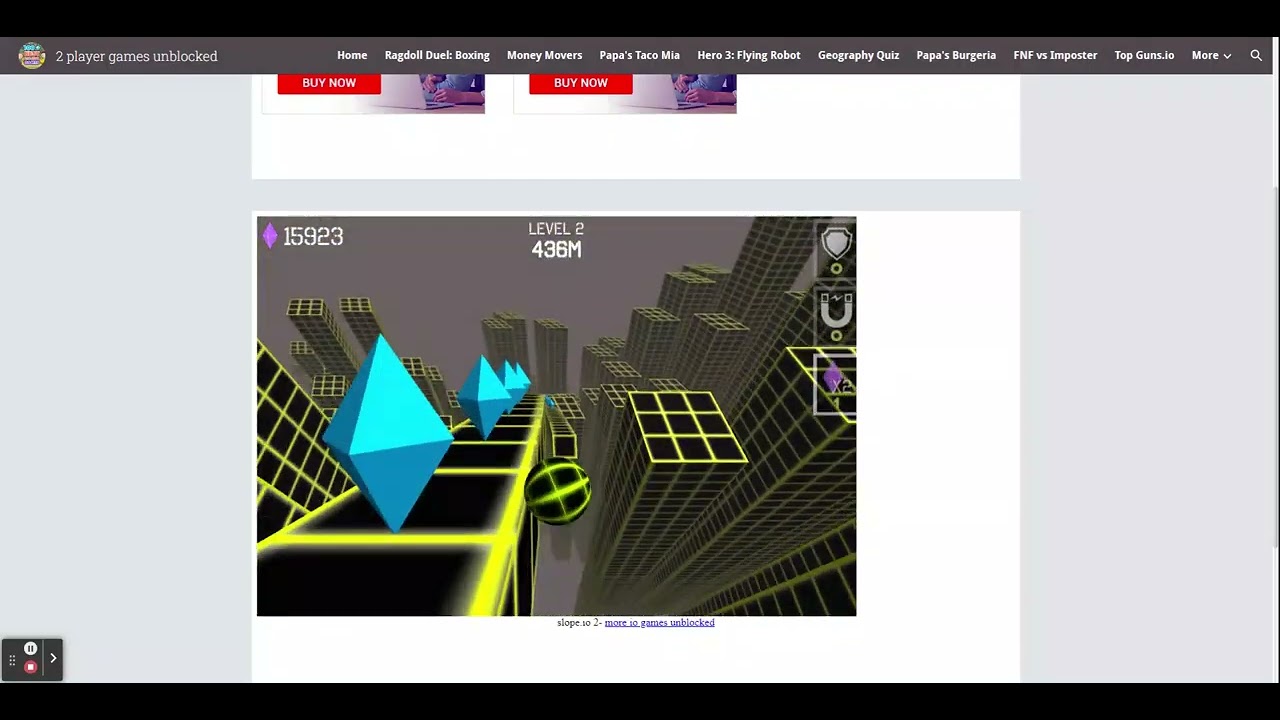Open Hero 3: Flying Robot page

pos(748,56)
